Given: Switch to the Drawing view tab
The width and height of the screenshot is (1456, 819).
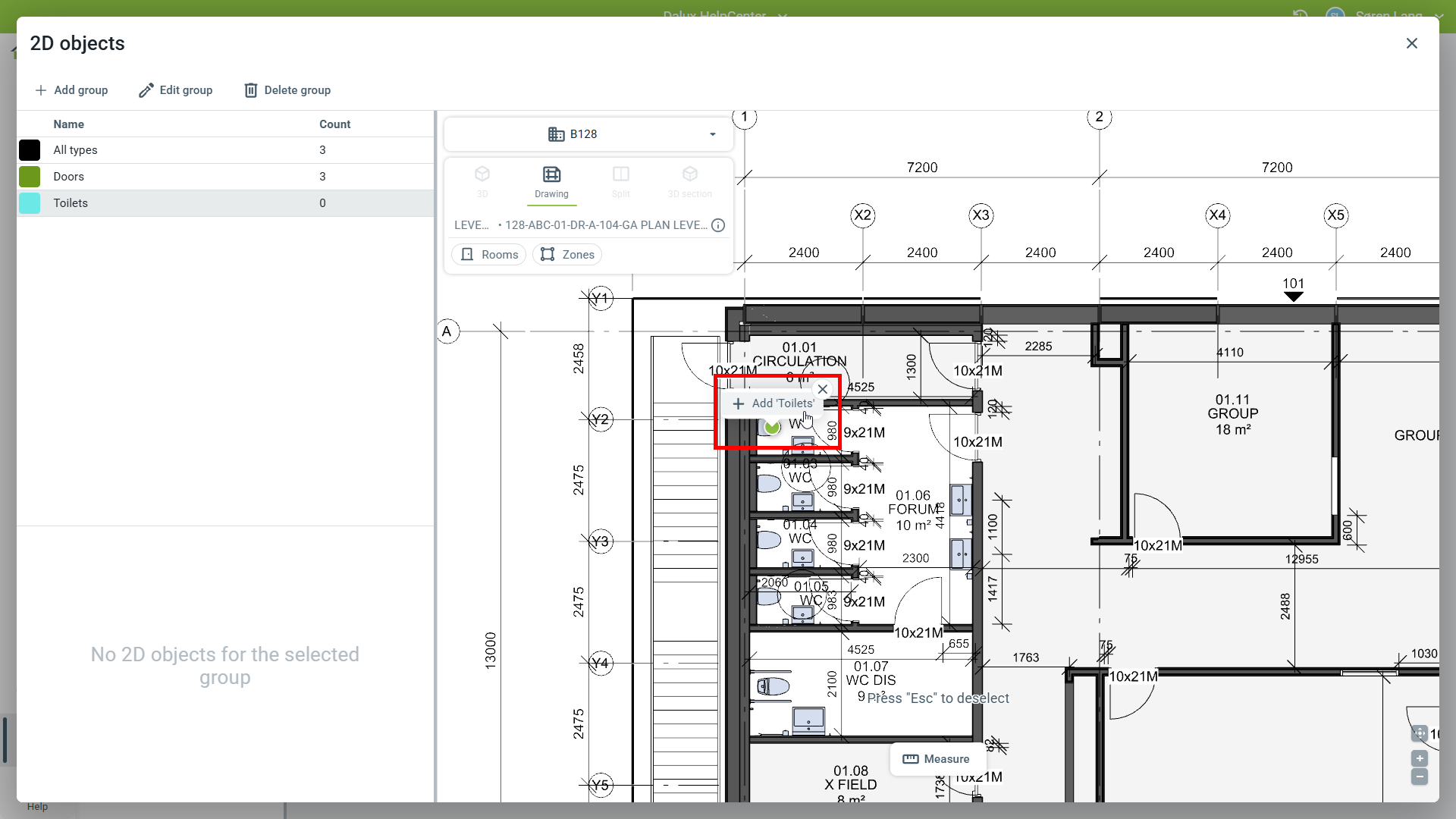Looking at the screenshot, I should 551,182.
